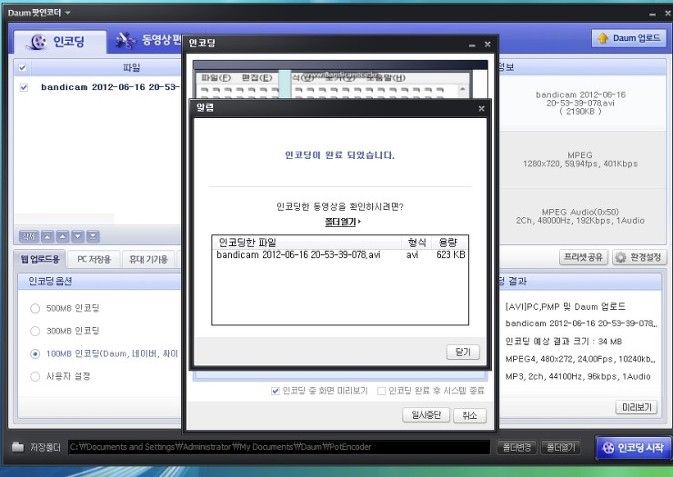Image resolution: width=673 pixels, height=477 pixels.
Task: Click the 일시중단 button
Action: (426, 415)
